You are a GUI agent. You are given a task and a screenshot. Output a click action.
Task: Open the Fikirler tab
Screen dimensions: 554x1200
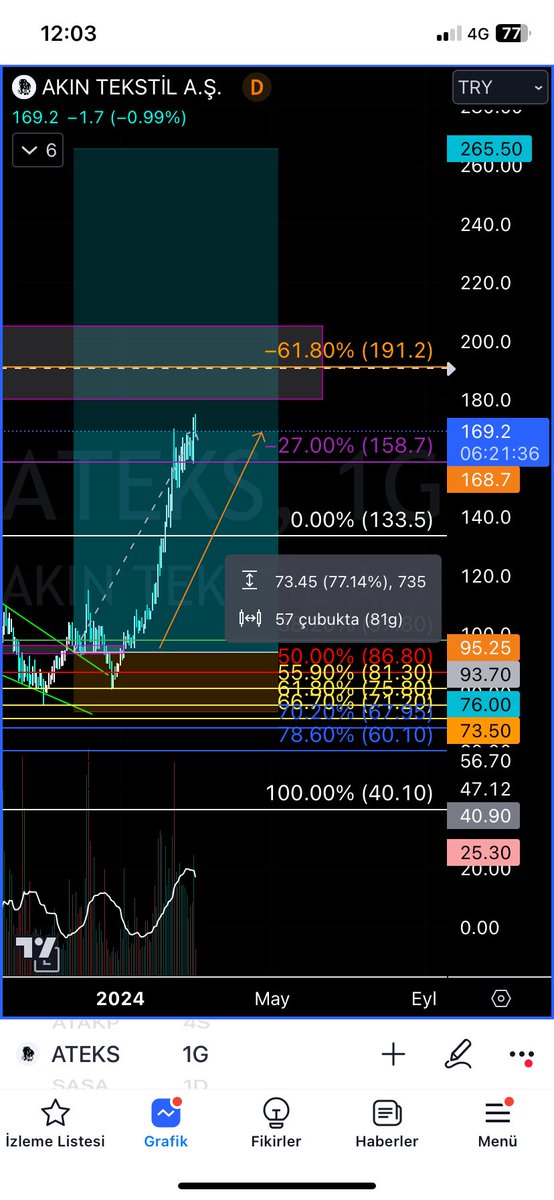click(x=274, y=1124)
